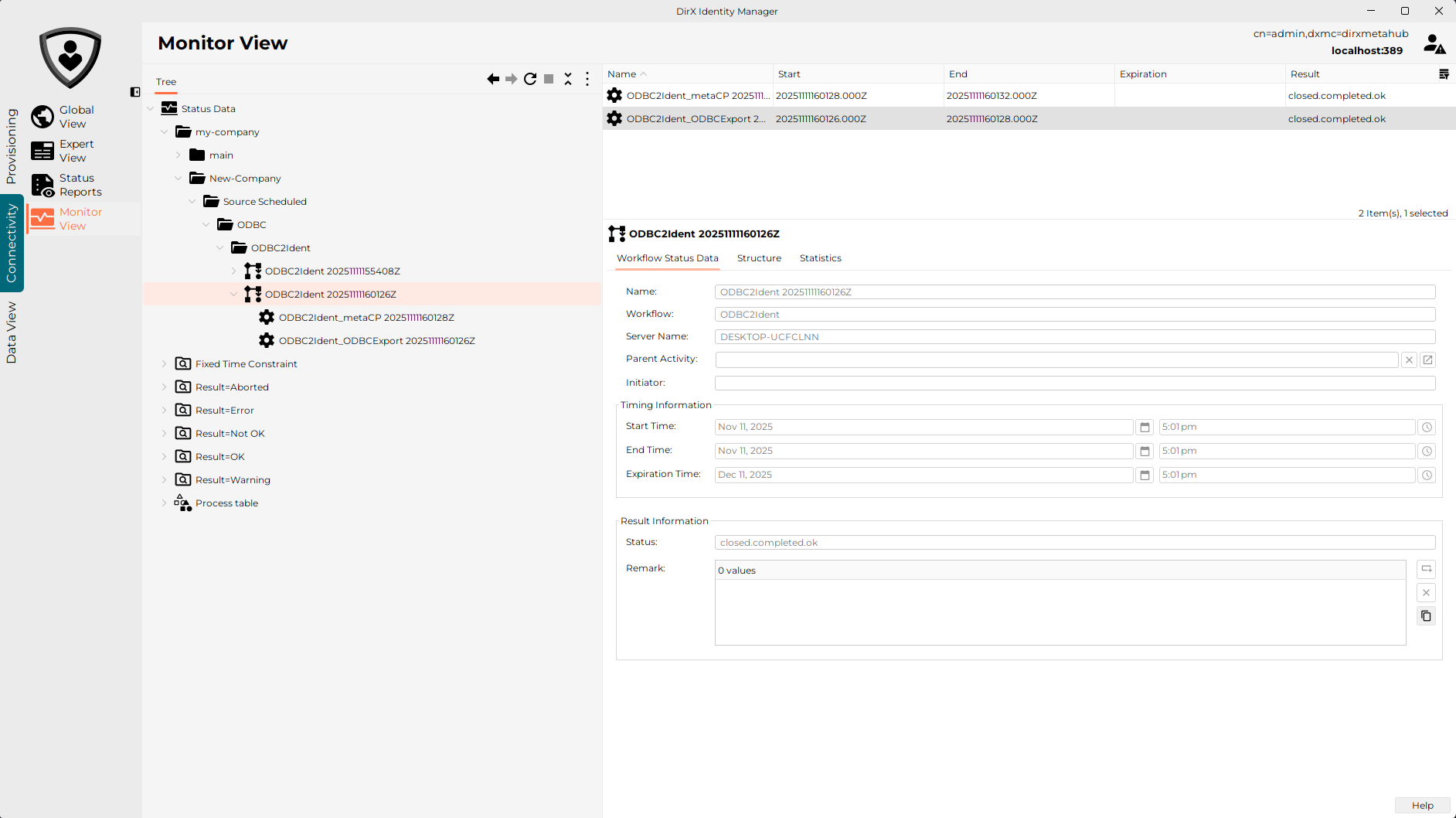This screenshot has width=1456, height=818.
Task: Copy the Remark values icon
Action: tap(1427, 616)
